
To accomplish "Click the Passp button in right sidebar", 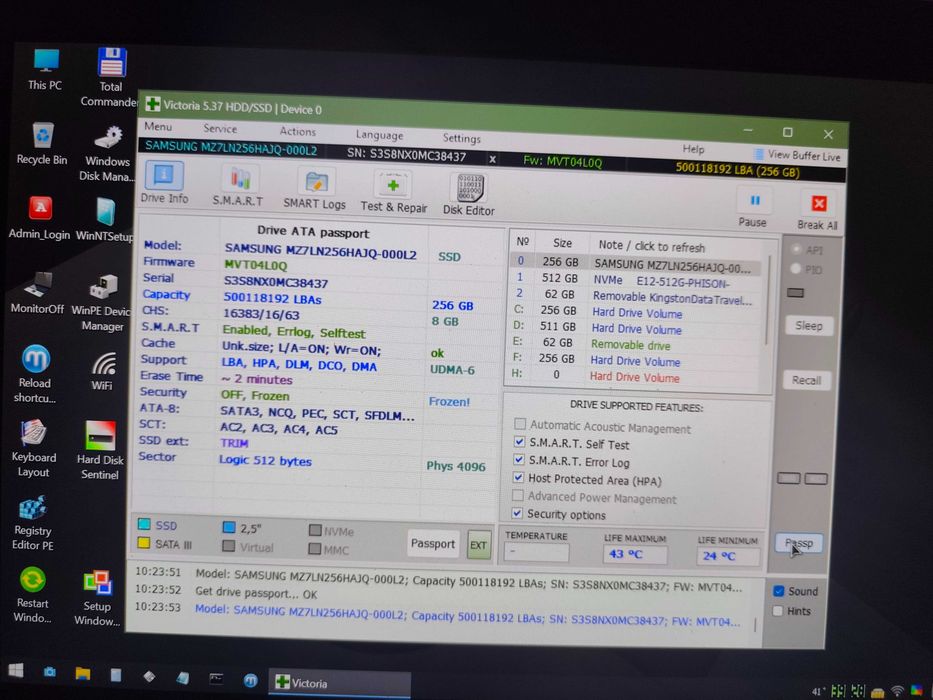I will 799,543.
